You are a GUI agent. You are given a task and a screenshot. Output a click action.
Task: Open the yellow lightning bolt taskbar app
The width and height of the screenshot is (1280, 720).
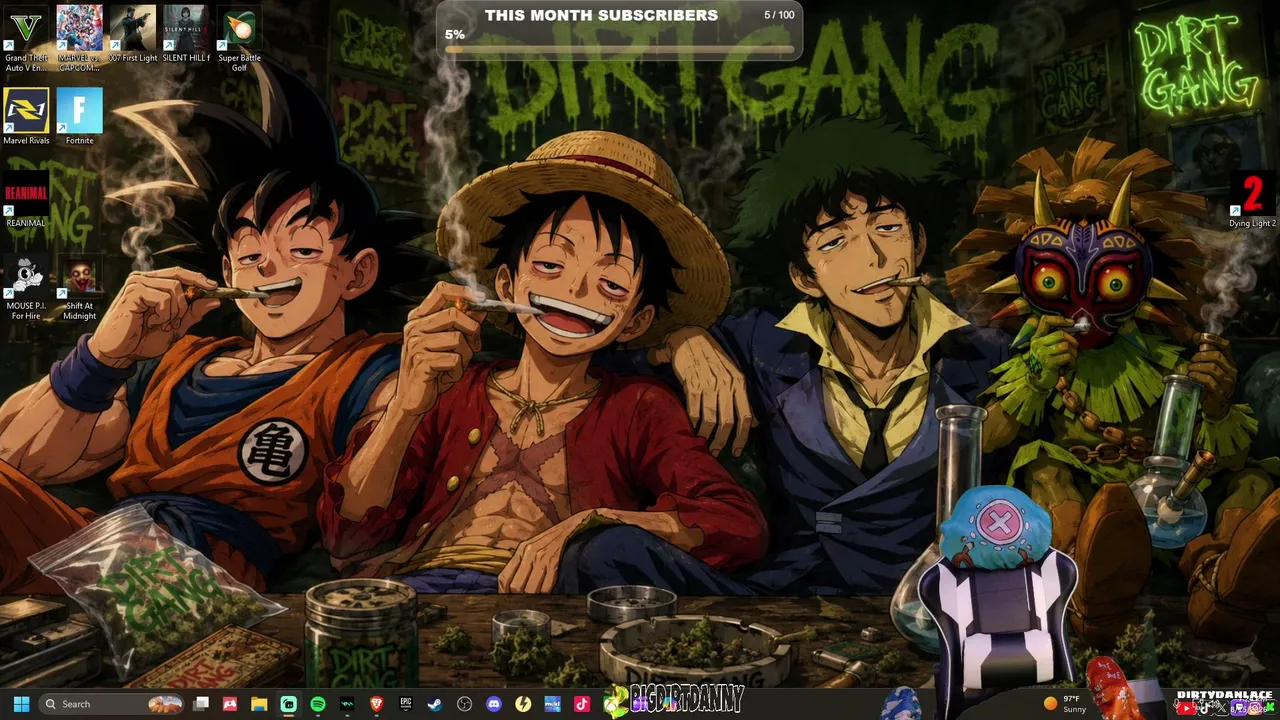(523, 704)
